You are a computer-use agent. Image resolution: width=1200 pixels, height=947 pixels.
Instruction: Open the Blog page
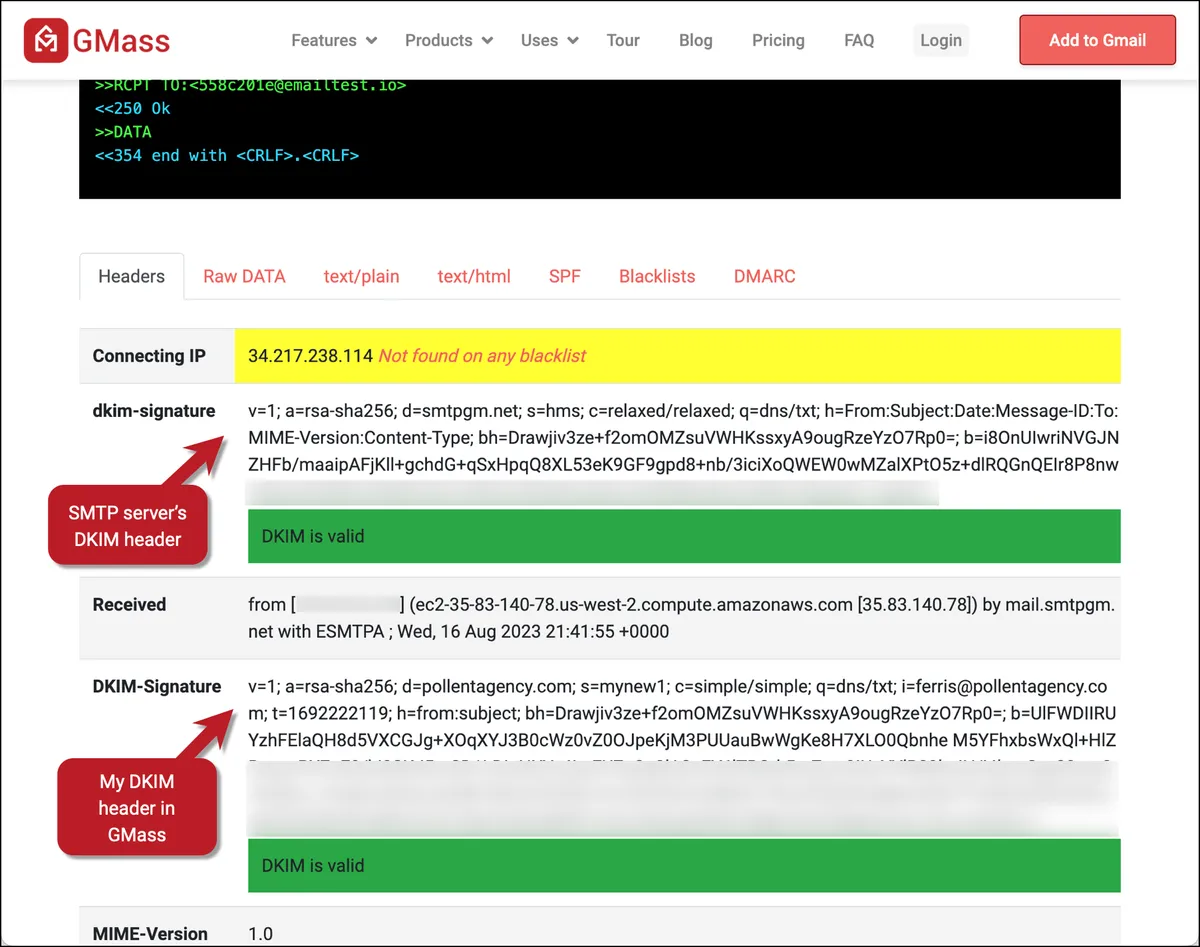pyautogui.click(x=696, y=40)
